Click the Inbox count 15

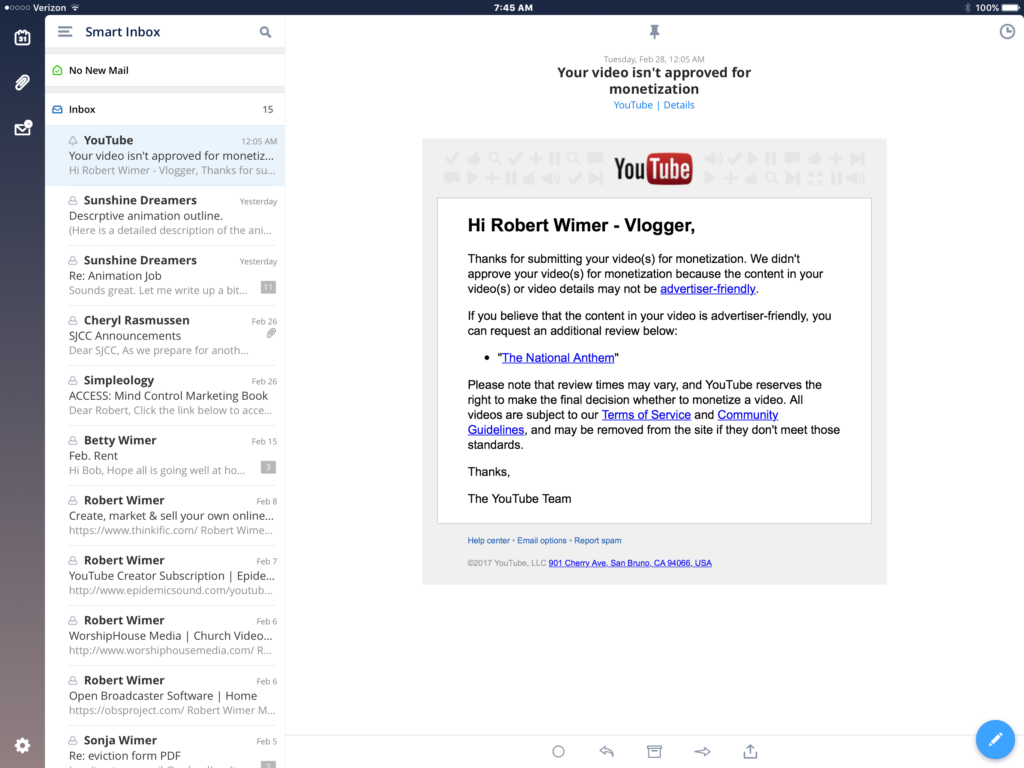(x=268, y=109)
